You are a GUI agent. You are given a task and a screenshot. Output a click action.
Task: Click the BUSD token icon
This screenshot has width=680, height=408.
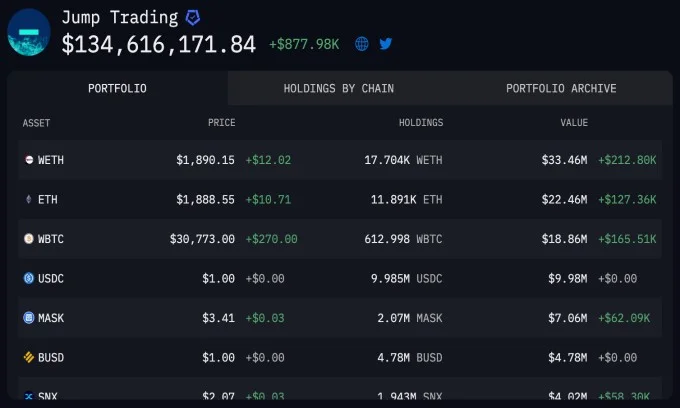click(28, 357)
